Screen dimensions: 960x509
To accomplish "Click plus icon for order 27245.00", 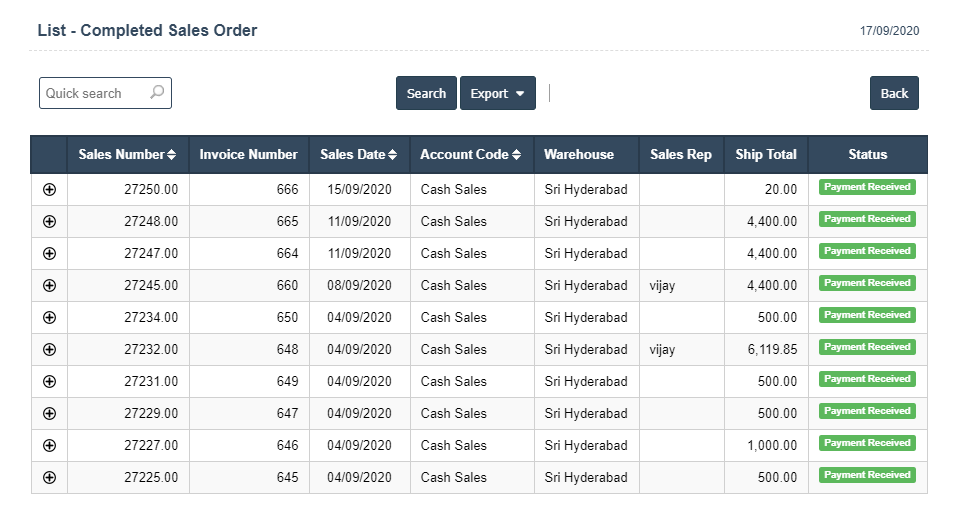I will click(x=49, y=285).
